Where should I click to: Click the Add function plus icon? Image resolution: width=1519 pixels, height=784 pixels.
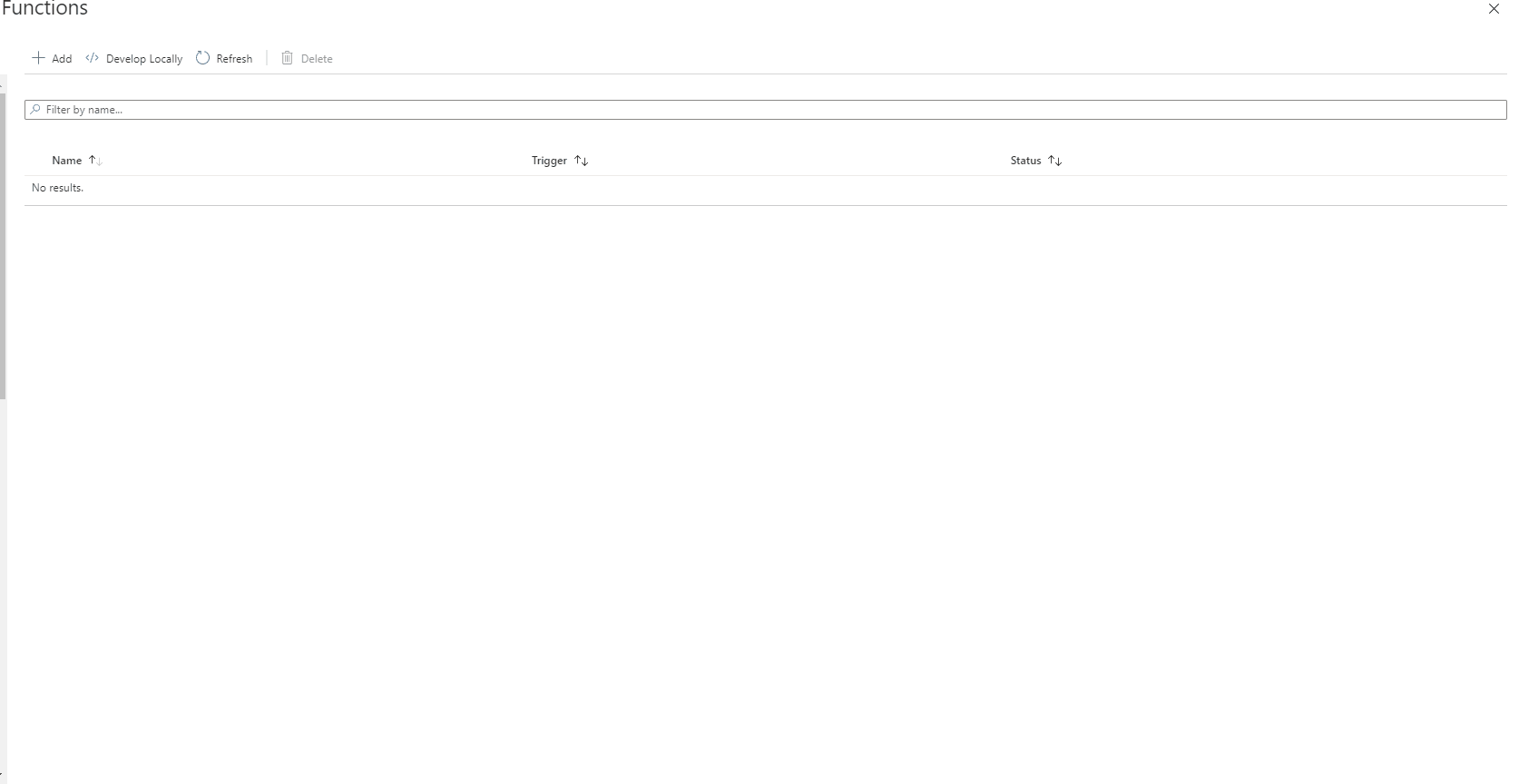39,58
